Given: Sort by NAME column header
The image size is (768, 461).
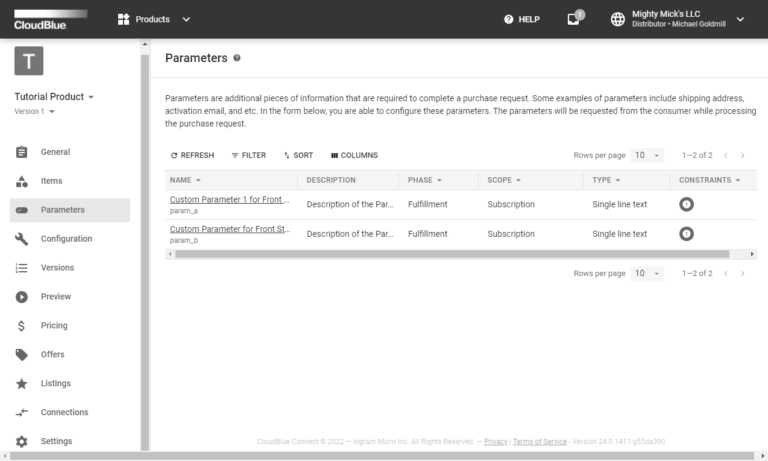Looking at the screenshot, I should [185, 180].
